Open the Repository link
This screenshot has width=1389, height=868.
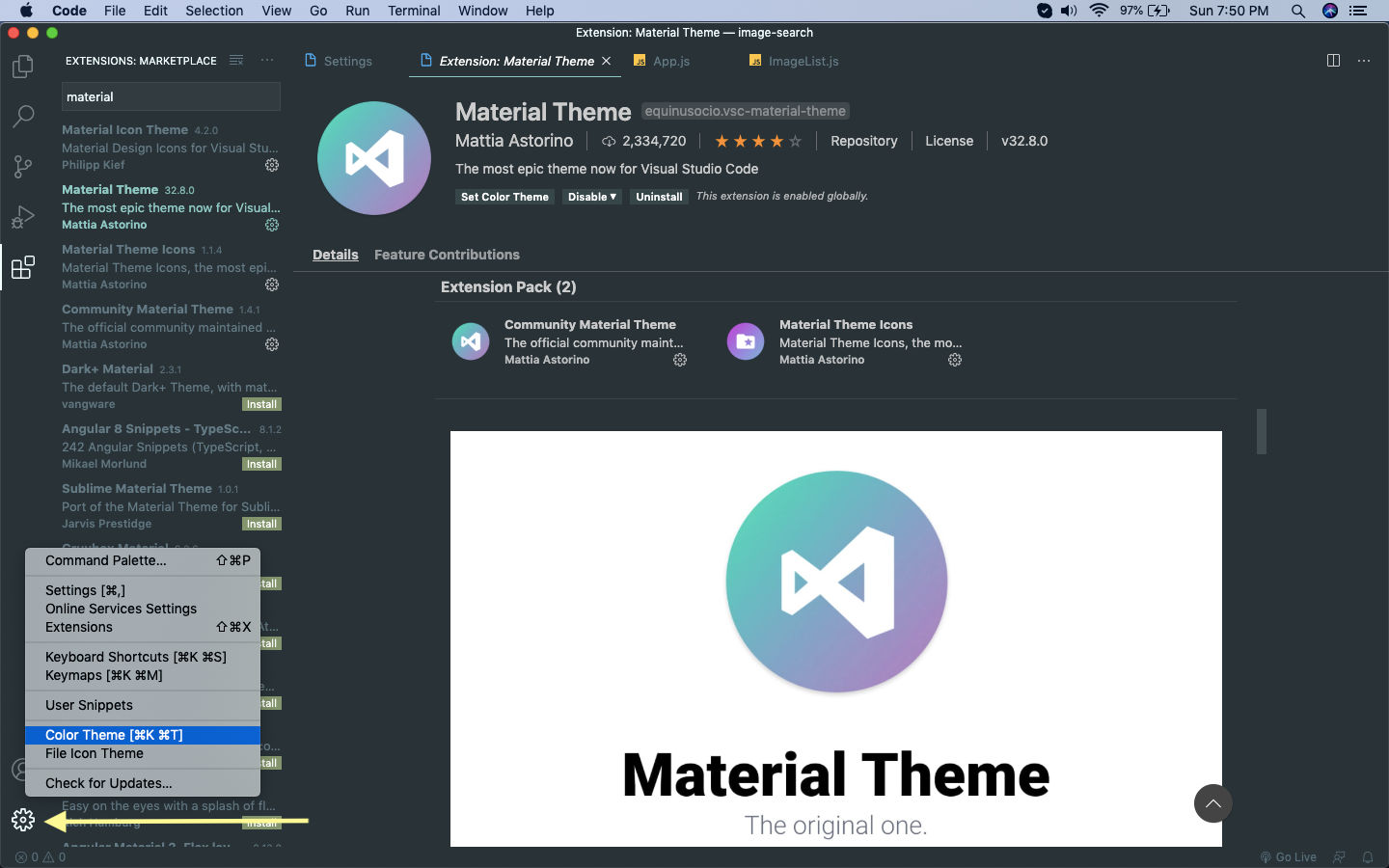pyautogui.click(x=863, y=141)
